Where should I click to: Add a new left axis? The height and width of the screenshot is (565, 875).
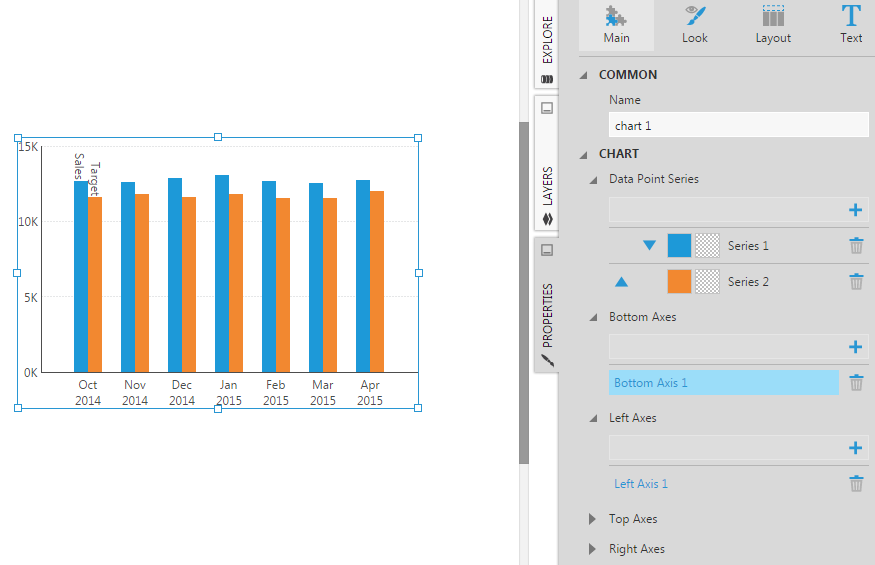point(855,448)
